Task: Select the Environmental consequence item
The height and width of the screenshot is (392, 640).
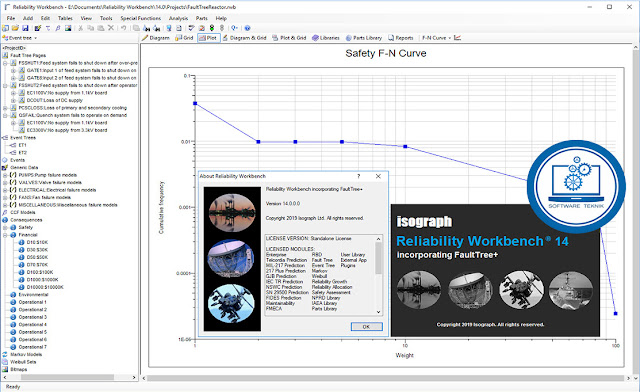Action: tap(33, 294)
